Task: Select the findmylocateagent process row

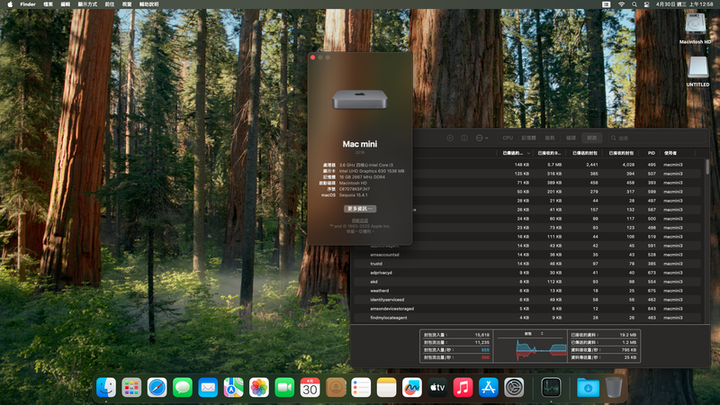Action: (x=527, y=318)
